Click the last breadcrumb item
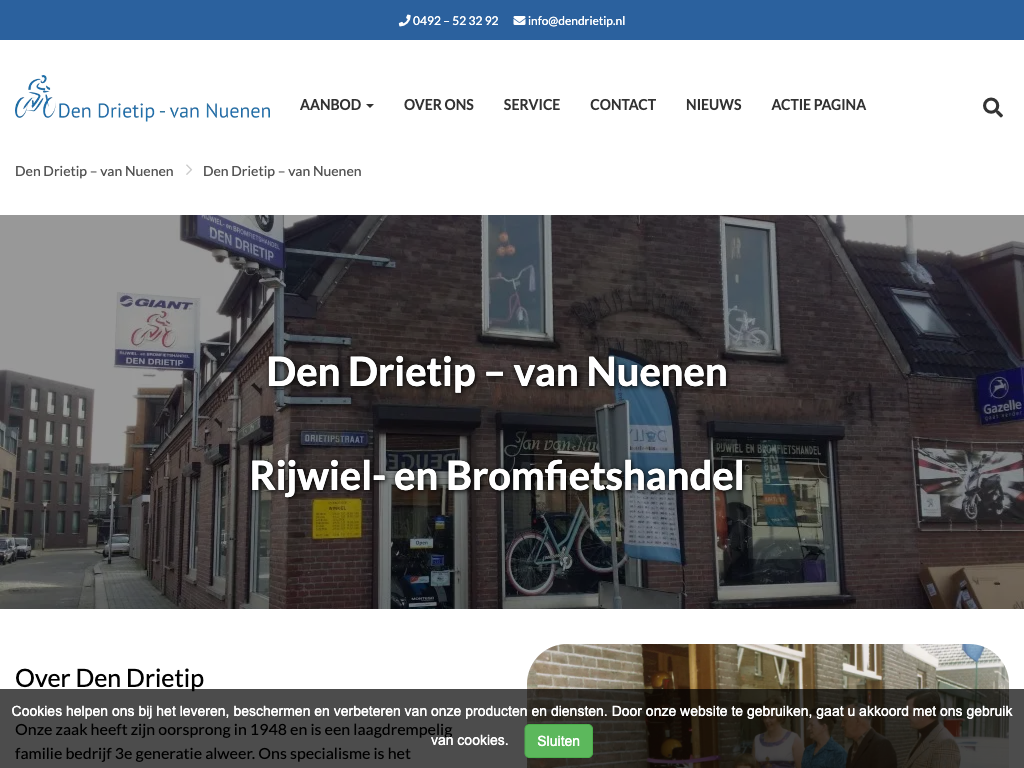 282,171
